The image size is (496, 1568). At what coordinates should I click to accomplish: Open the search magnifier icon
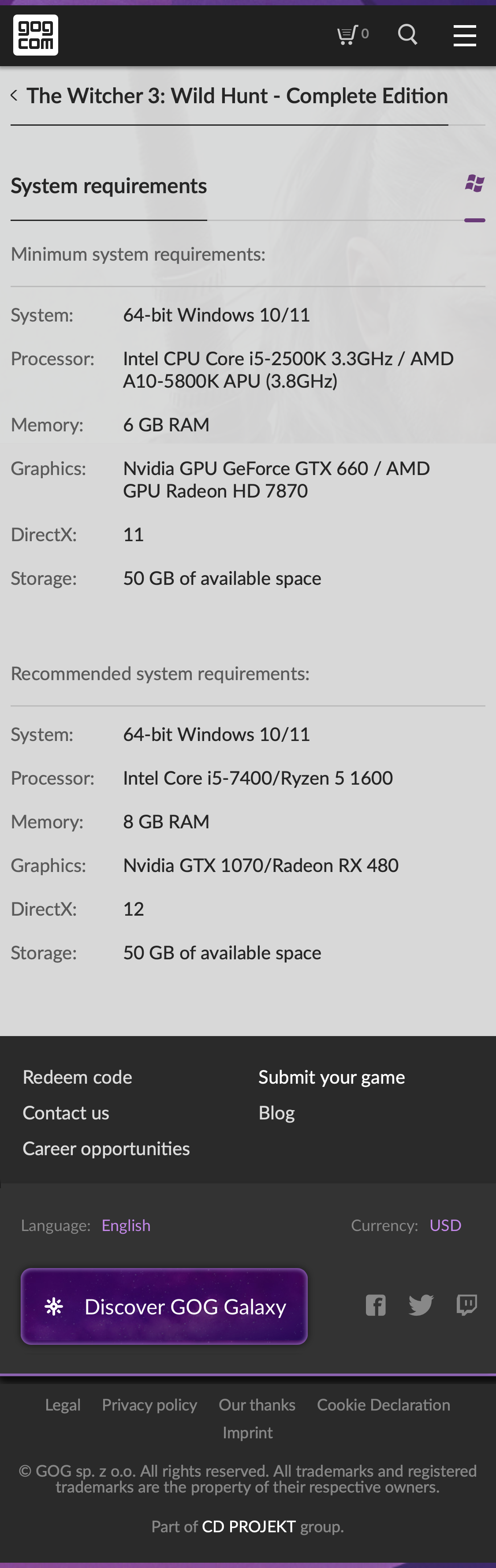(407, 35)
